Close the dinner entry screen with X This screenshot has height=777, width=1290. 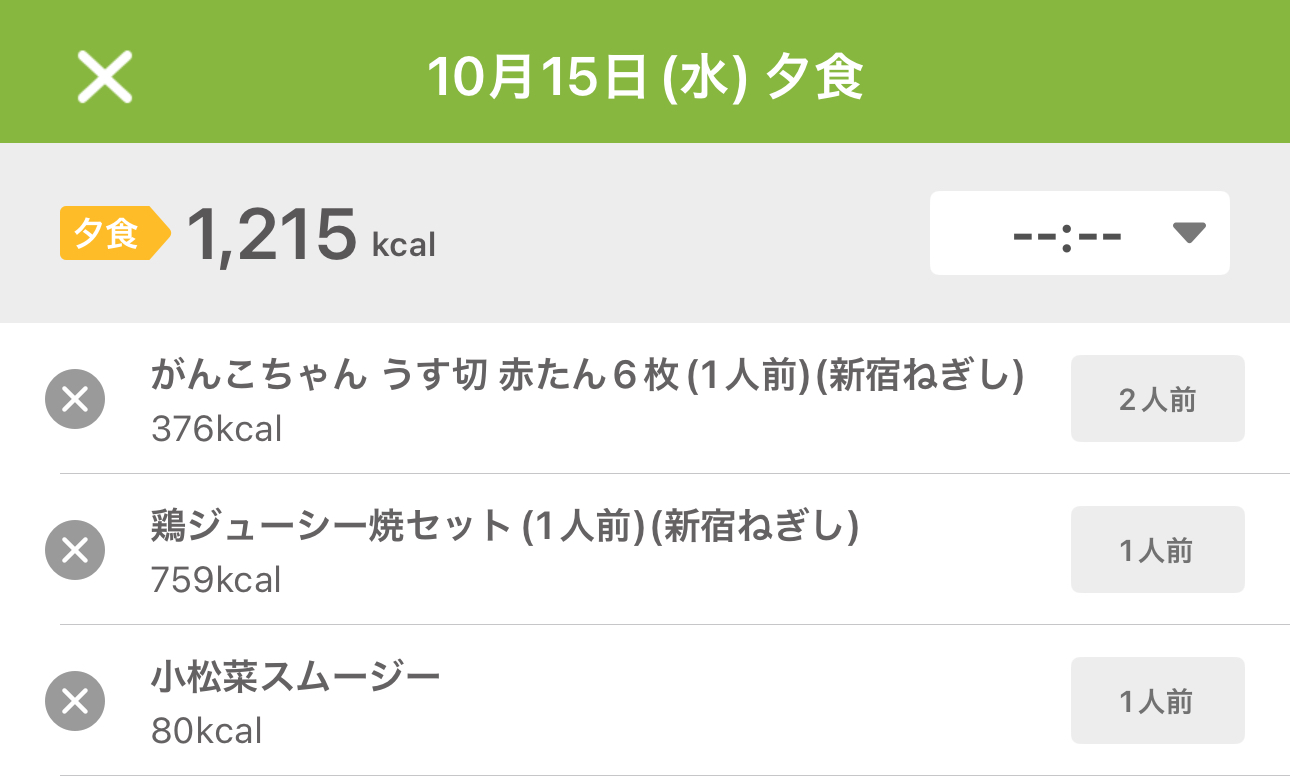105,77
